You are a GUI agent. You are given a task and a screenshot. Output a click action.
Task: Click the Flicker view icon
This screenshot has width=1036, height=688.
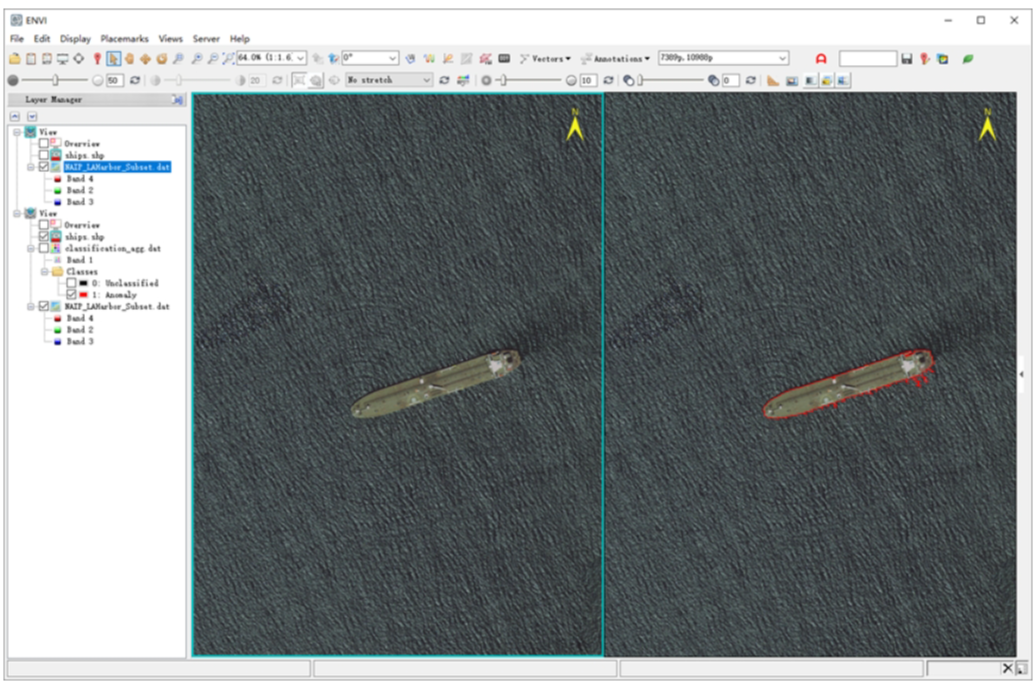(x=827, y=81)
